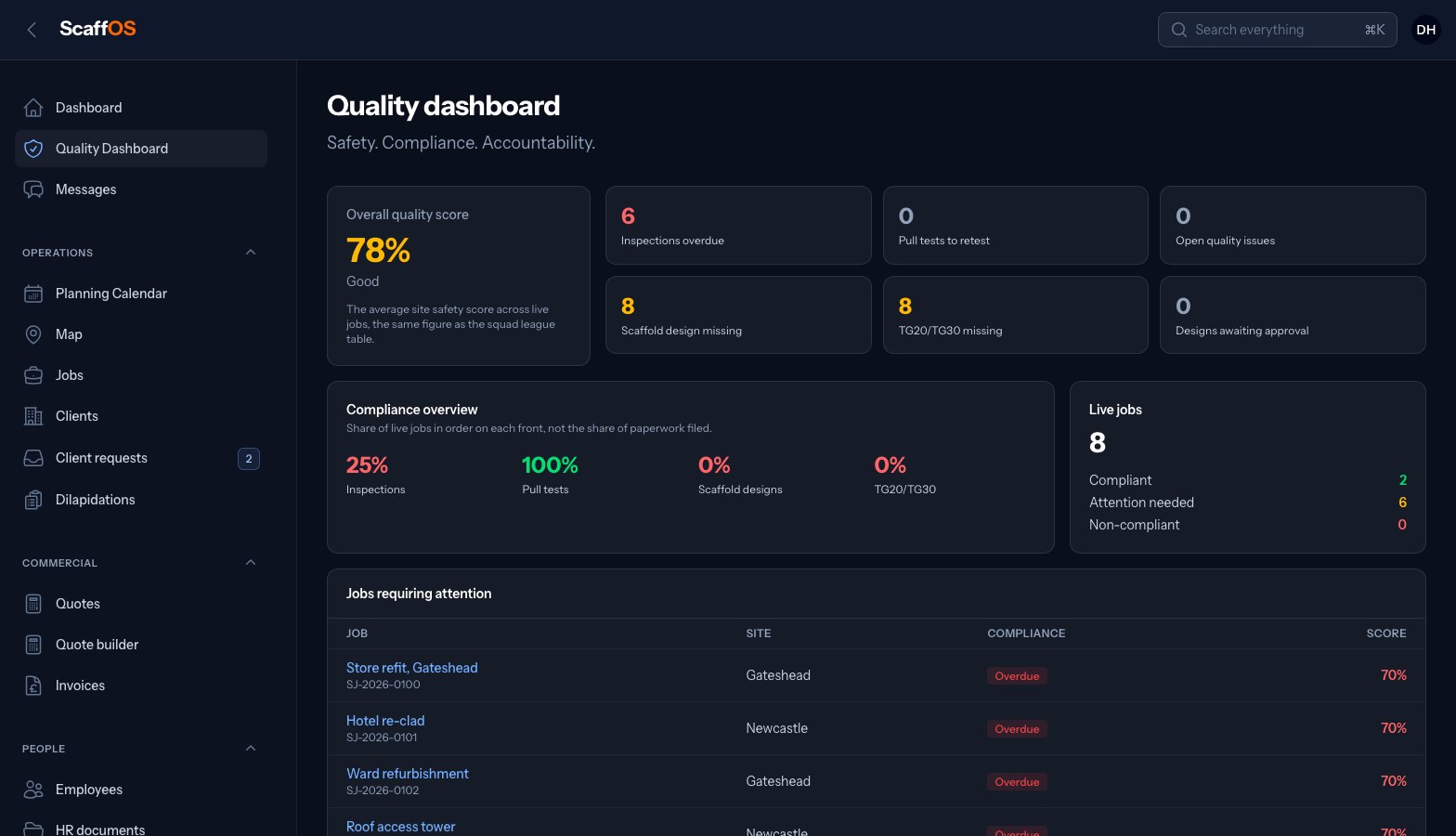Image resolution: width=1456 pixels, height=836 pixels.
Task: Open the Ward refurbishment job link
Action: coord(408,774)
